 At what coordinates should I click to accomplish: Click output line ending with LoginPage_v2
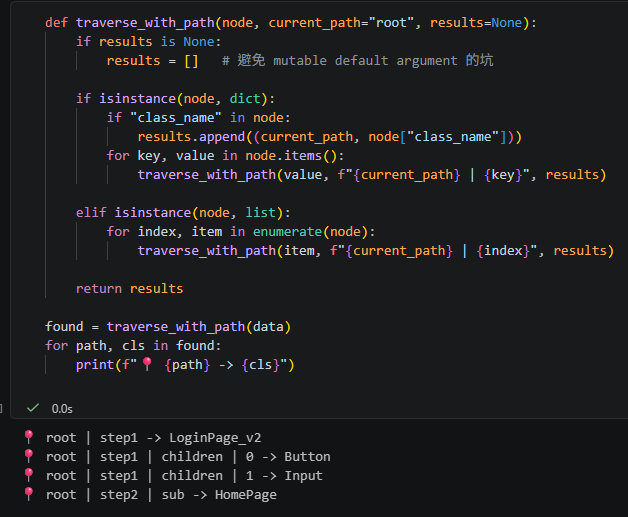143,438
